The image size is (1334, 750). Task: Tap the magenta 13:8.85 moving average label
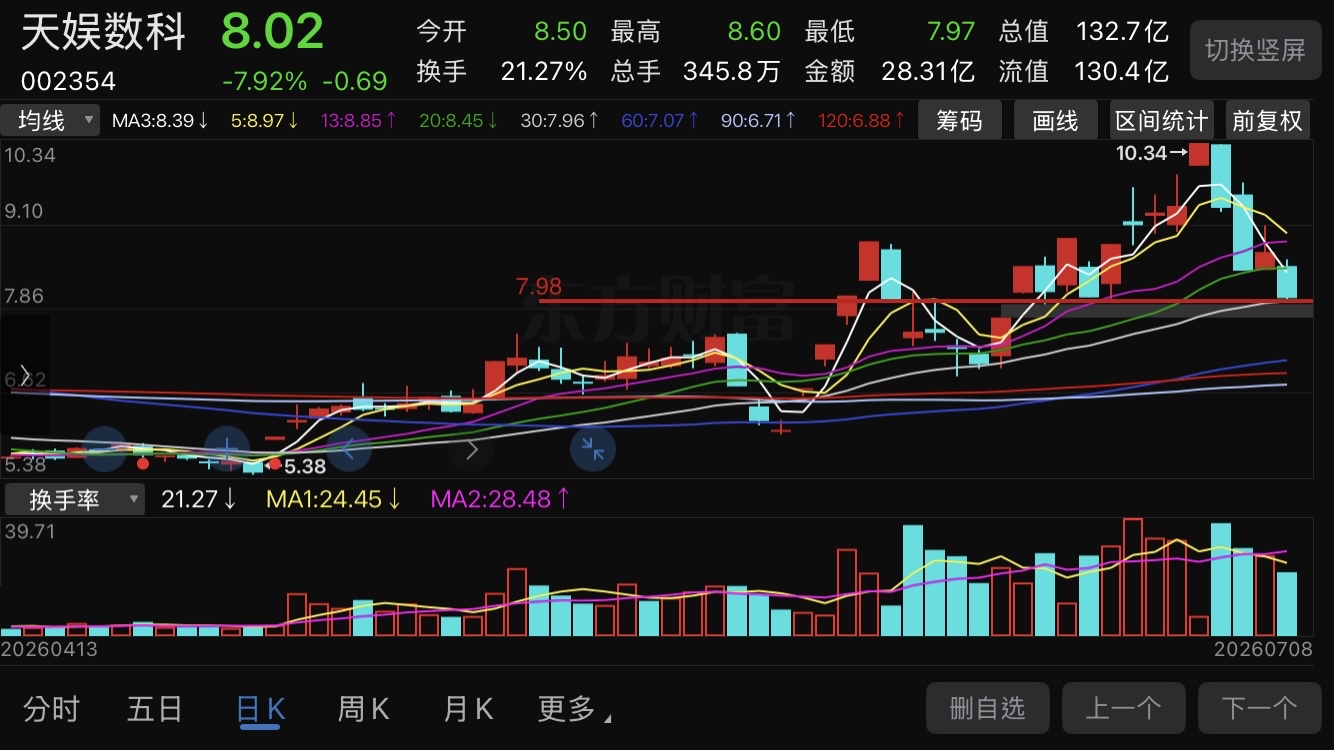tap(359, 121)
